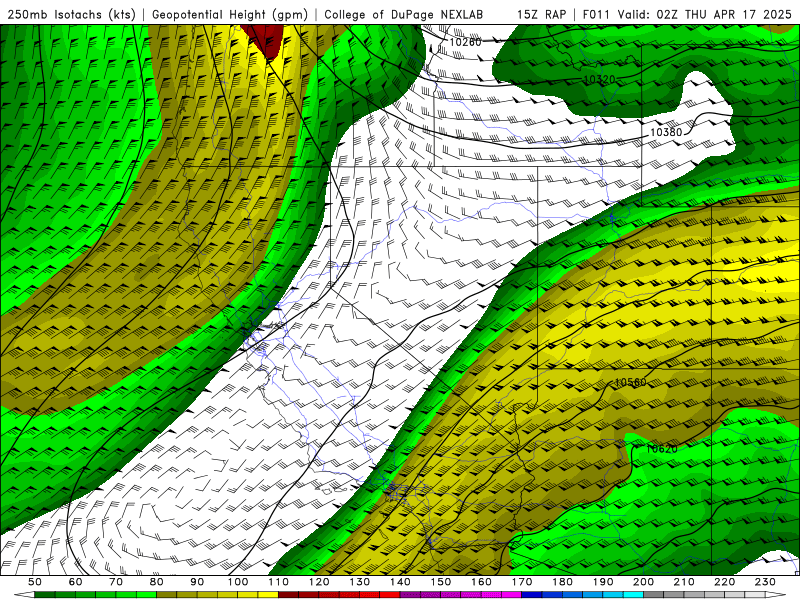Click the 160 value on the color scale
The height and width of the screenshot is (600, 800).
pyautogui.click(x=481, y=582)
